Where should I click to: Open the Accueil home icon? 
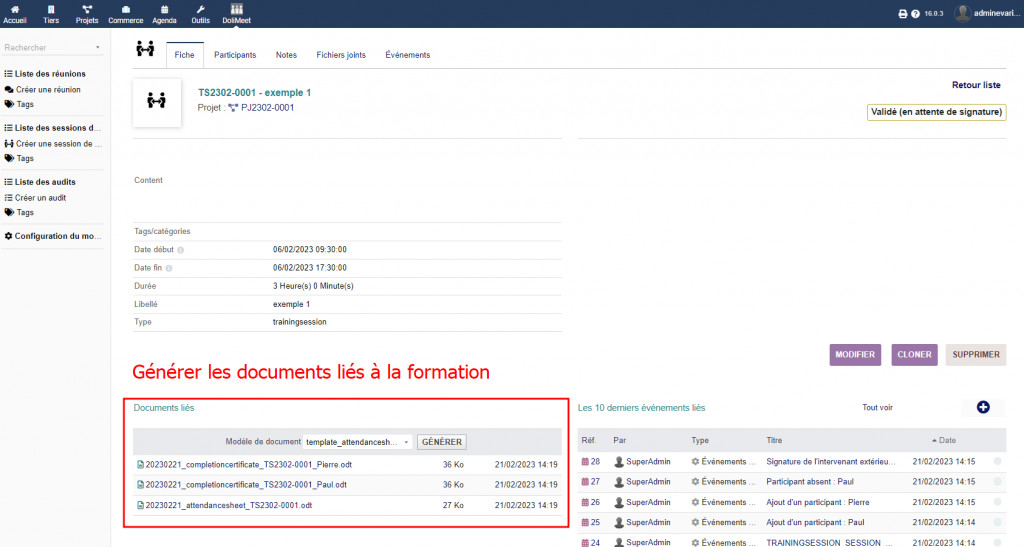point(15,10)
